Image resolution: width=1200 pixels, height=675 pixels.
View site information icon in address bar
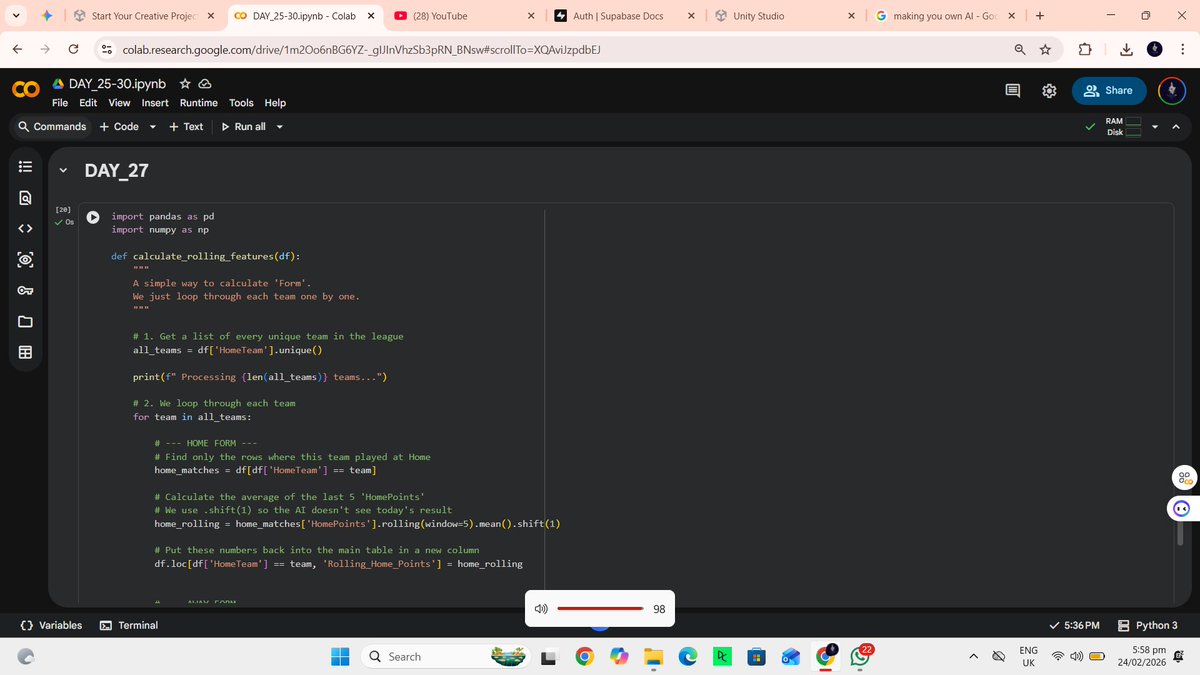106,49
